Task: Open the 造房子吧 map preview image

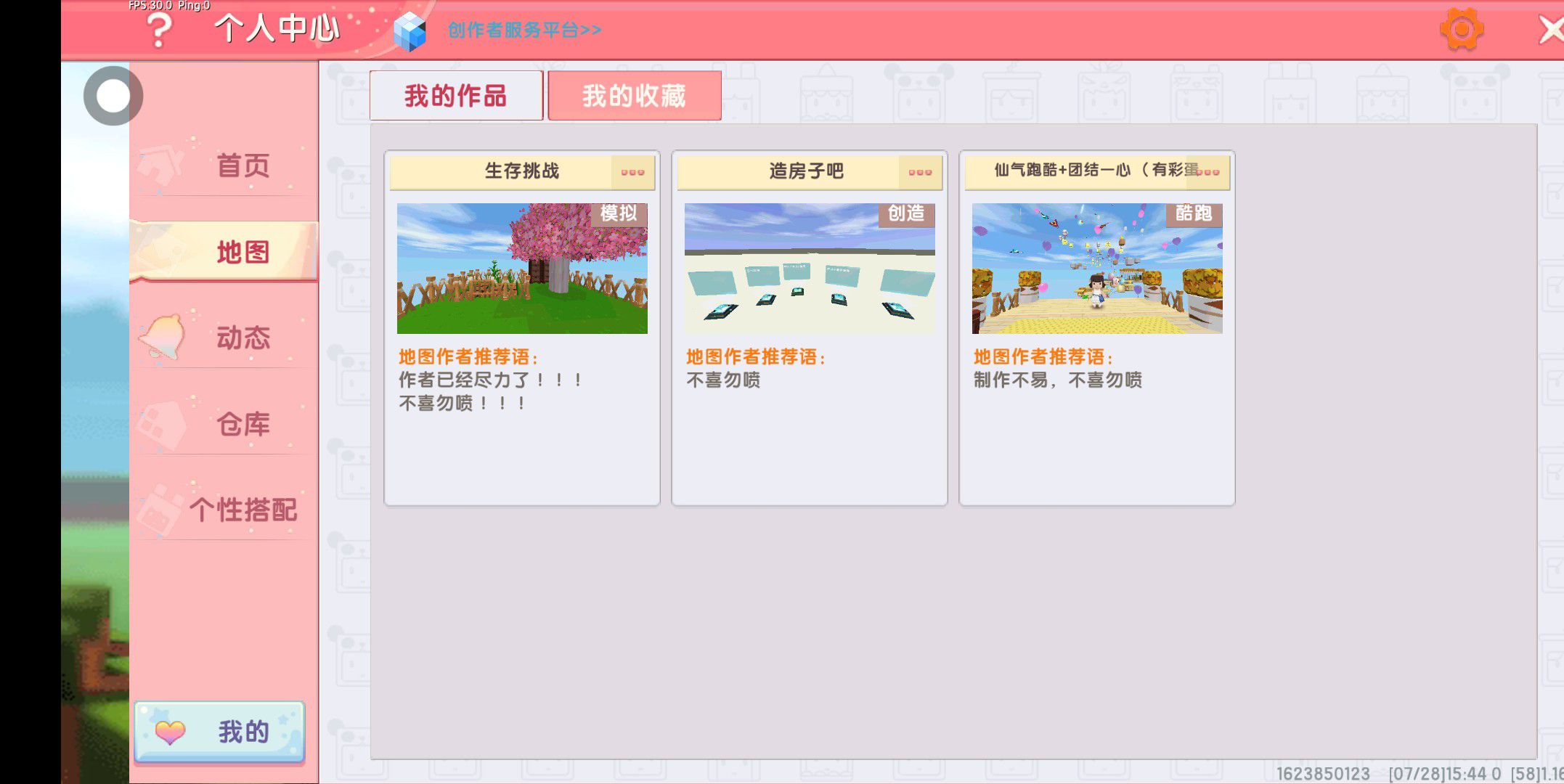Action: coord(810,269)
